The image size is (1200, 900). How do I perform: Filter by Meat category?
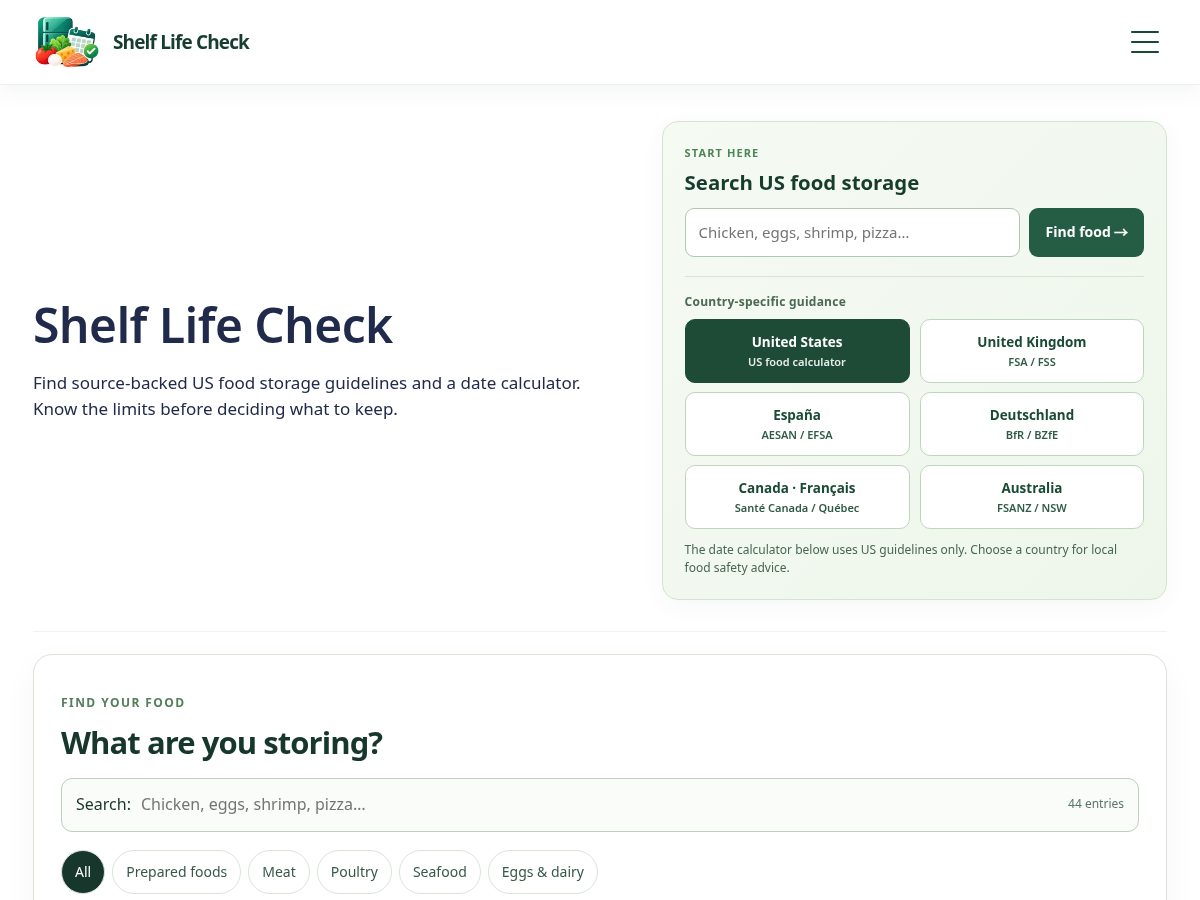click(279, 872)
